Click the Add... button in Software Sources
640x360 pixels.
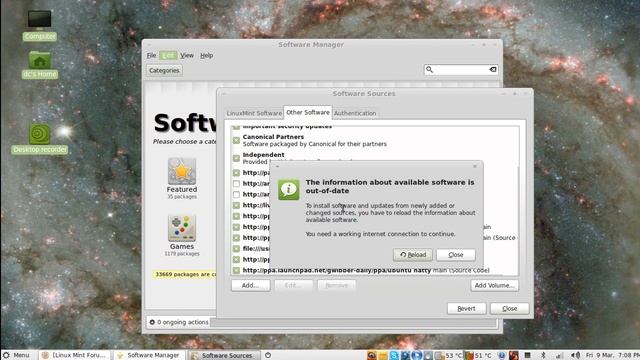250,285
